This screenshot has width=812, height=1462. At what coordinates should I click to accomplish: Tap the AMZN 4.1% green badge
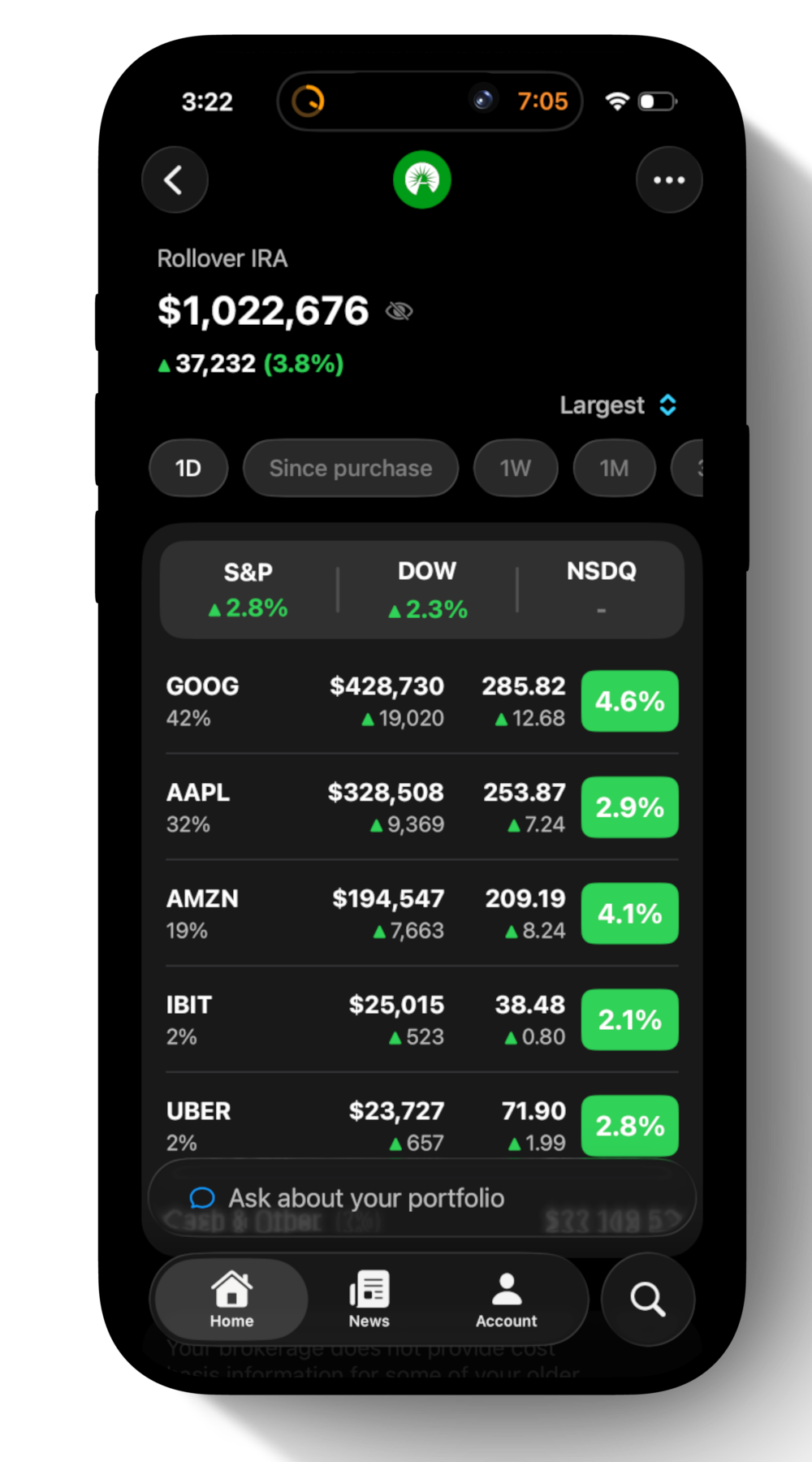pyautogui.click(x=629, y=914)
